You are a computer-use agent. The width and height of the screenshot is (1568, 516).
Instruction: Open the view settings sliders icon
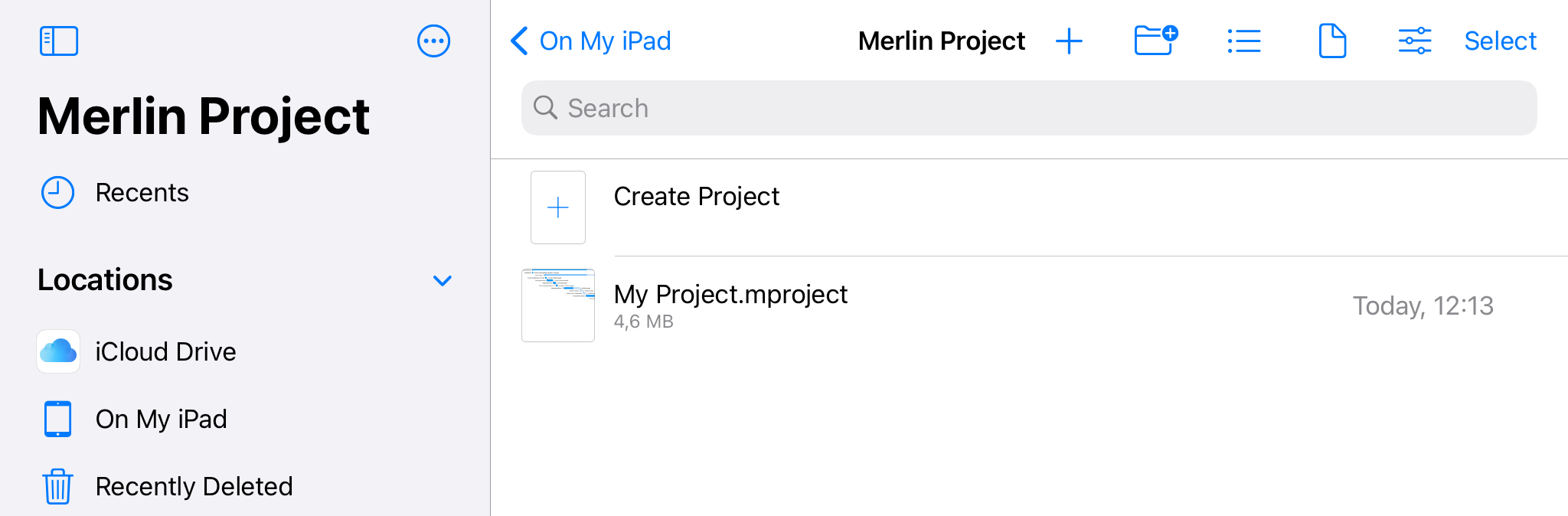pos(1415,41)
